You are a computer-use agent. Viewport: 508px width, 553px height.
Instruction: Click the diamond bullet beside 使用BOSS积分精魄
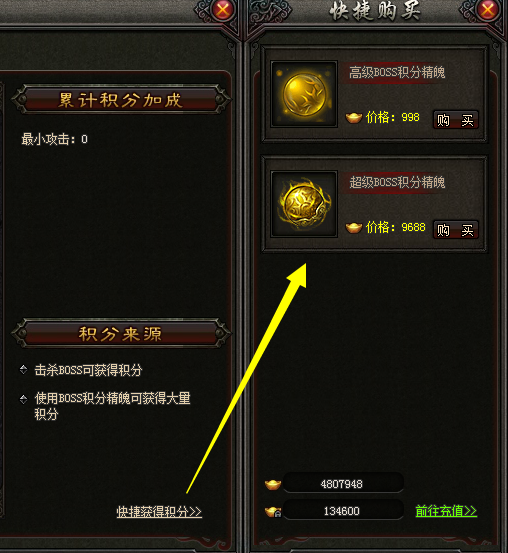click(23, 399)
